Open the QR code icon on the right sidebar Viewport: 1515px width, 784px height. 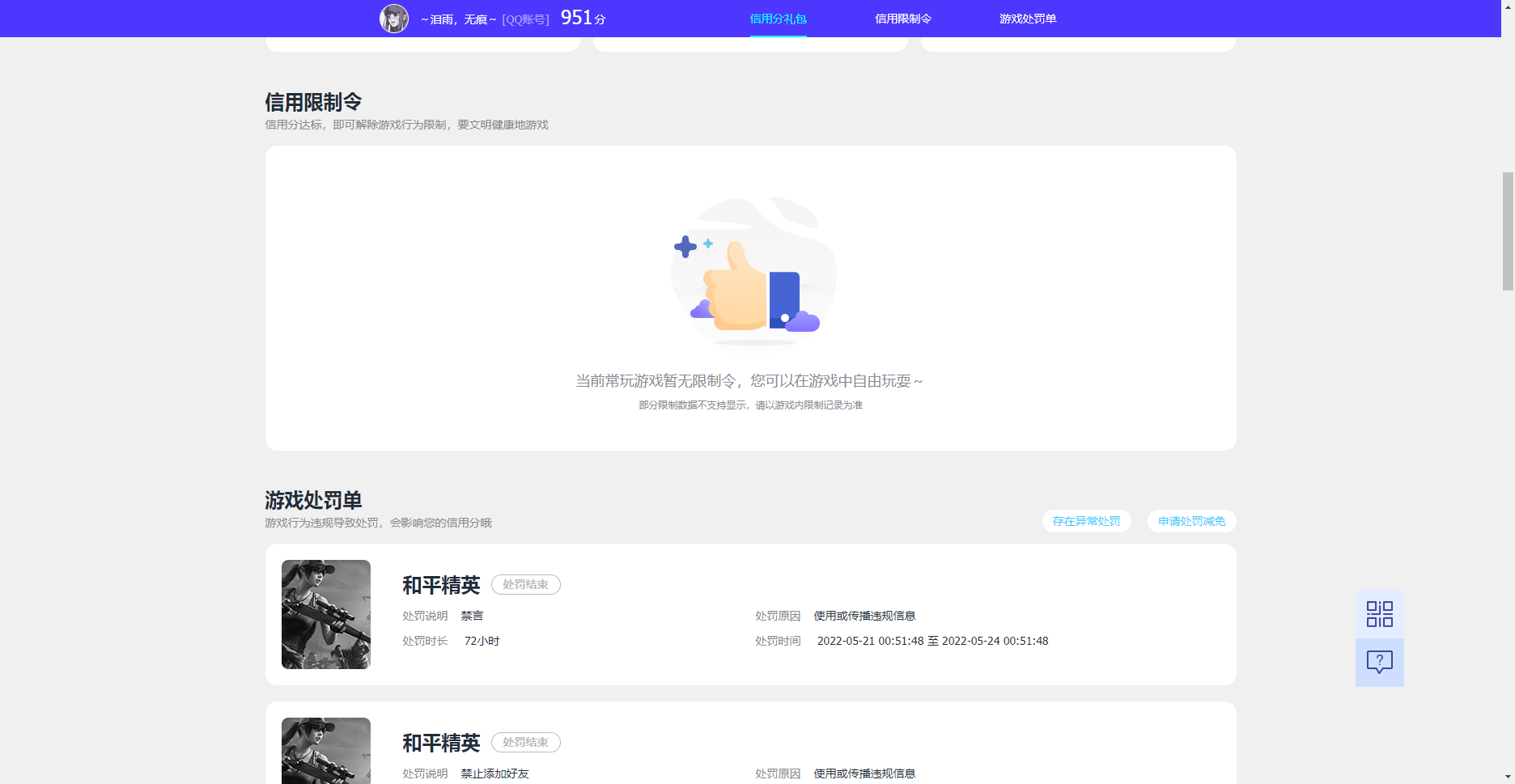point(1380,614)
